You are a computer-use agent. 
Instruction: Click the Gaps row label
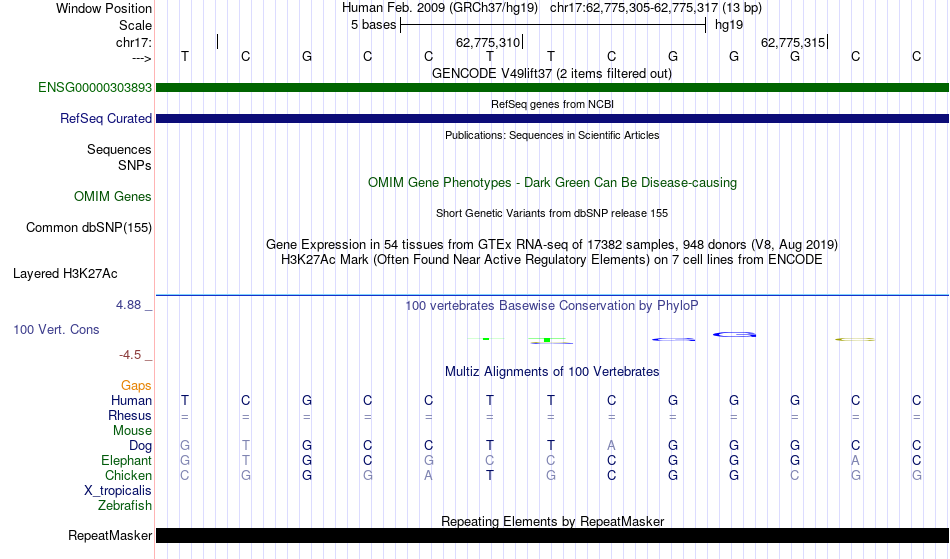tap(136, 385)
